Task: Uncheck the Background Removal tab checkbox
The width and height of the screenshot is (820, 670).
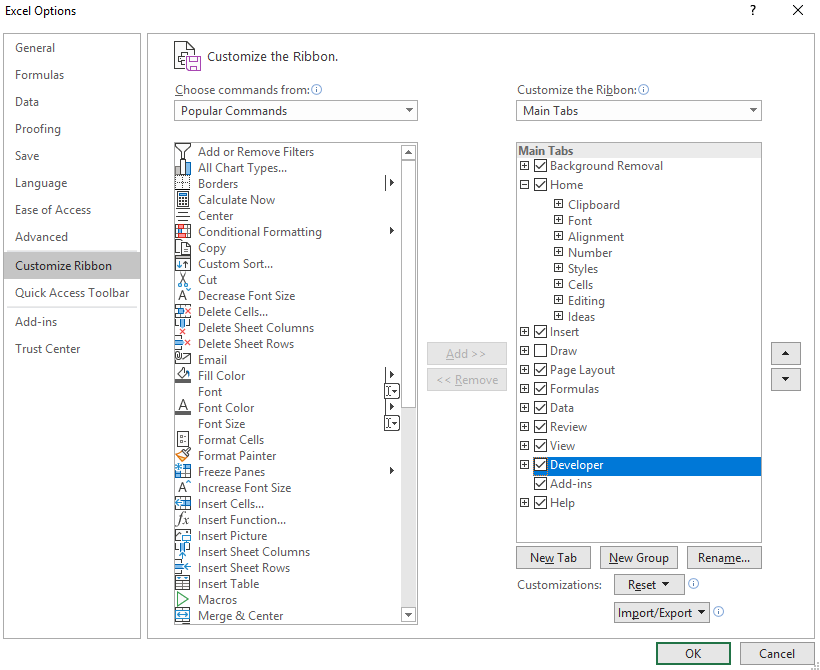Action: pos(540,166)
